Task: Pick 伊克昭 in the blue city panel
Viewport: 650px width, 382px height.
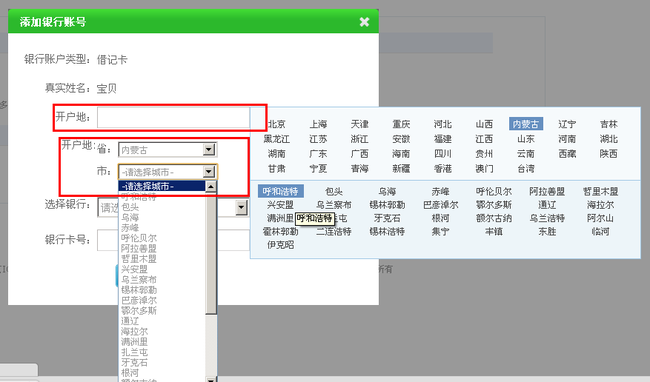Action: point(281,244)
